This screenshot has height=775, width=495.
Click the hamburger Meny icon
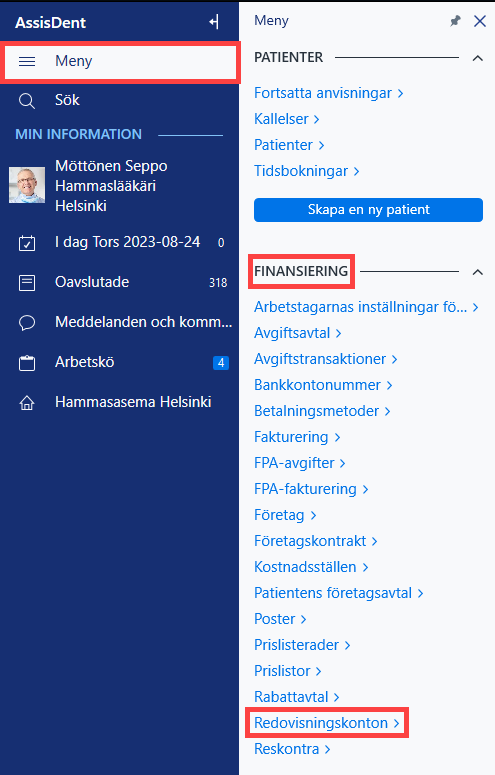(27, 61)
